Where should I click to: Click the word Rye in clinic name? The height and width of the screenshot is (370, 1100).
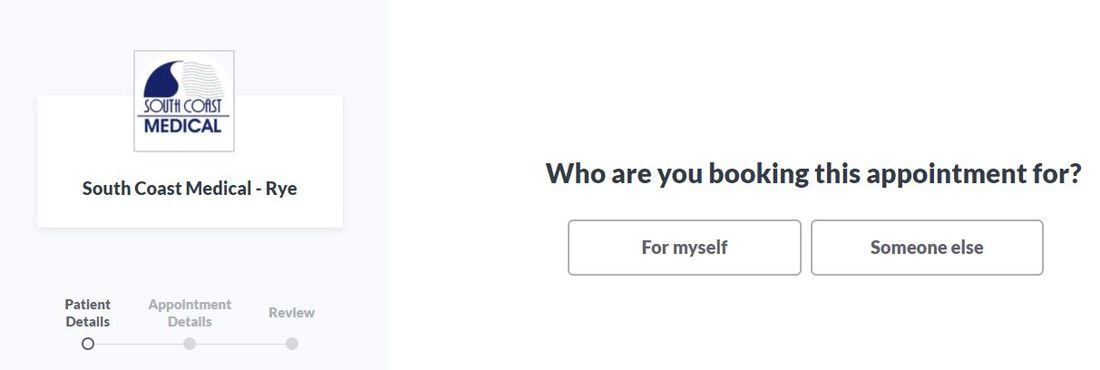(281, 189)
